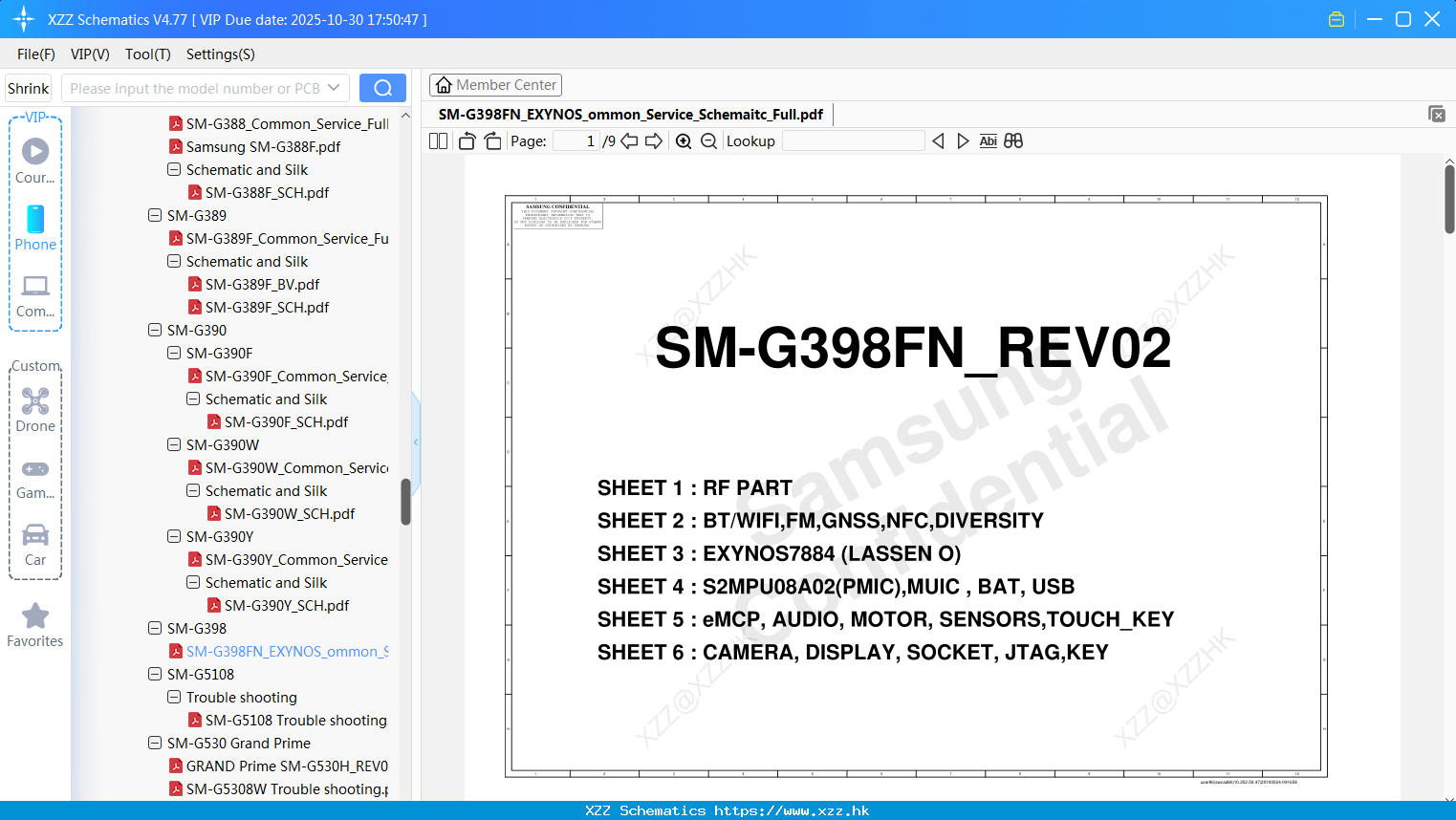
Task: Find next lookup result
Action: coord(963,140)
